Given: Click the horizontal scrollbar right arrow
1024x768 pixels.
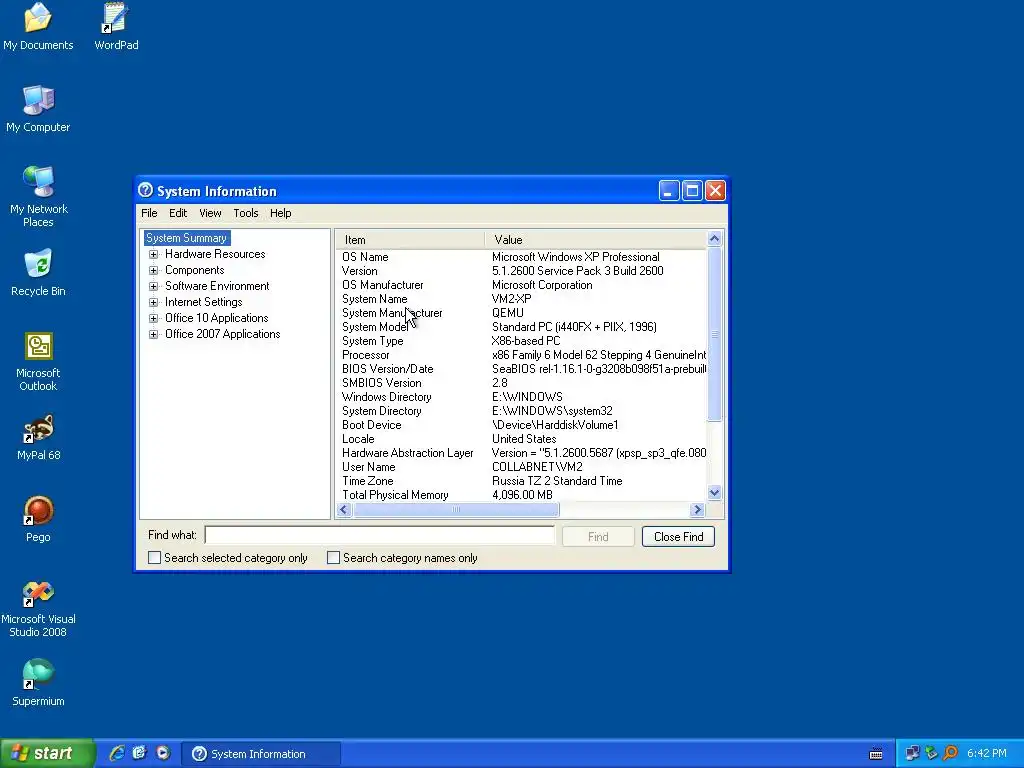Looking at the screenshot, I should coord(697,509).
